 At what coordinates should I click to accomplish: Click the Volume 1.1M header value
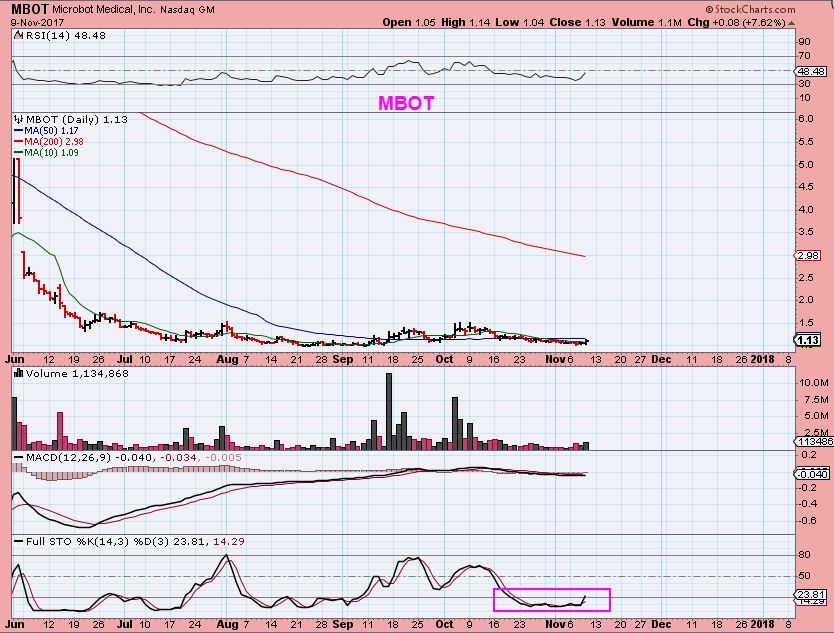pyautogui.click(x=647, y=22)
